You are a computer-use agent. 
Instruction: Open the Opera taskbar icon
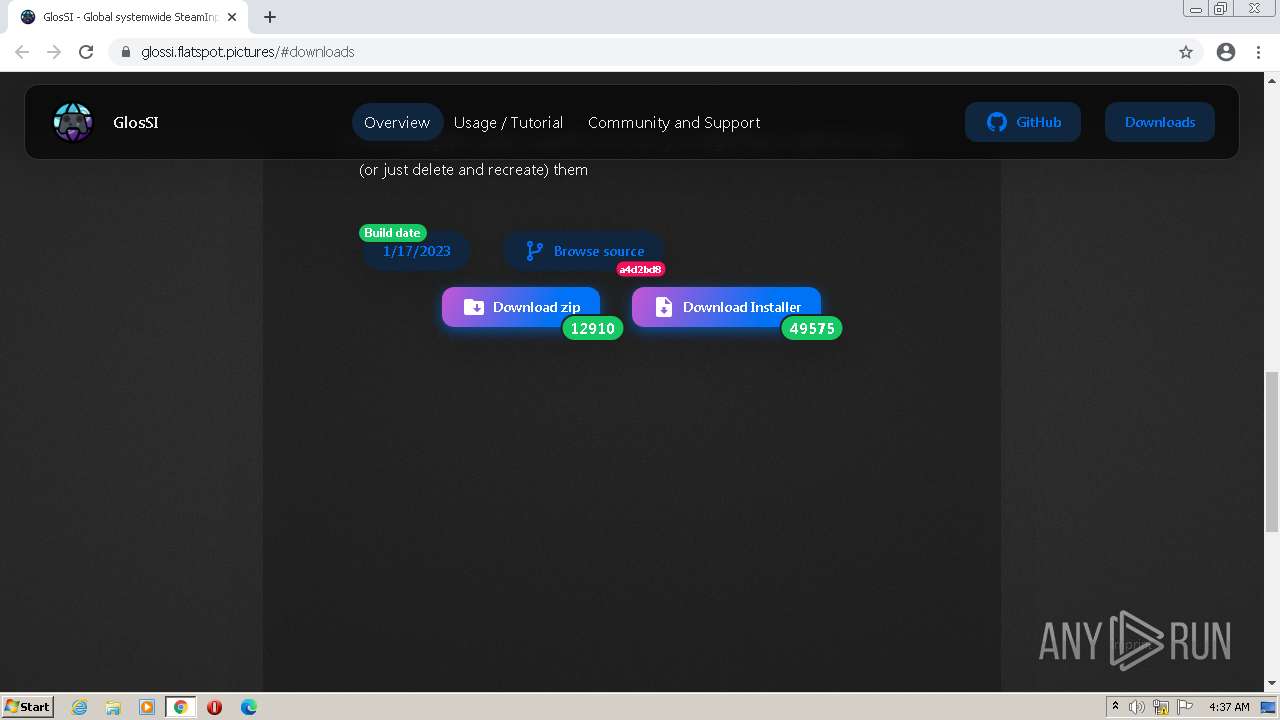(214, 707)
